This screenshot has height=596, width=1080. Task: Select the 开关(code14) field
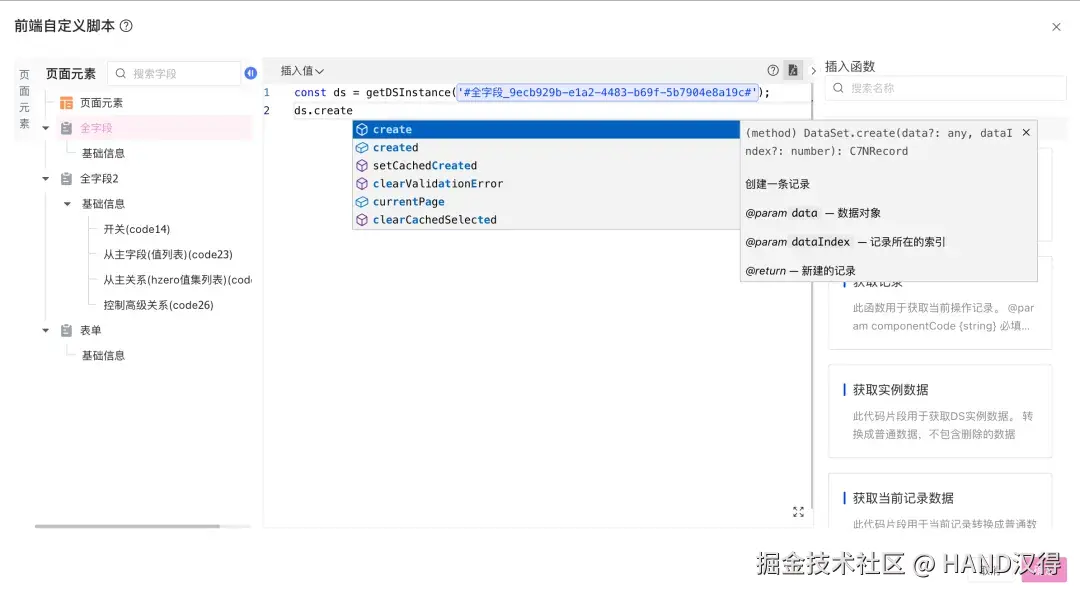(x=136, y=229)
